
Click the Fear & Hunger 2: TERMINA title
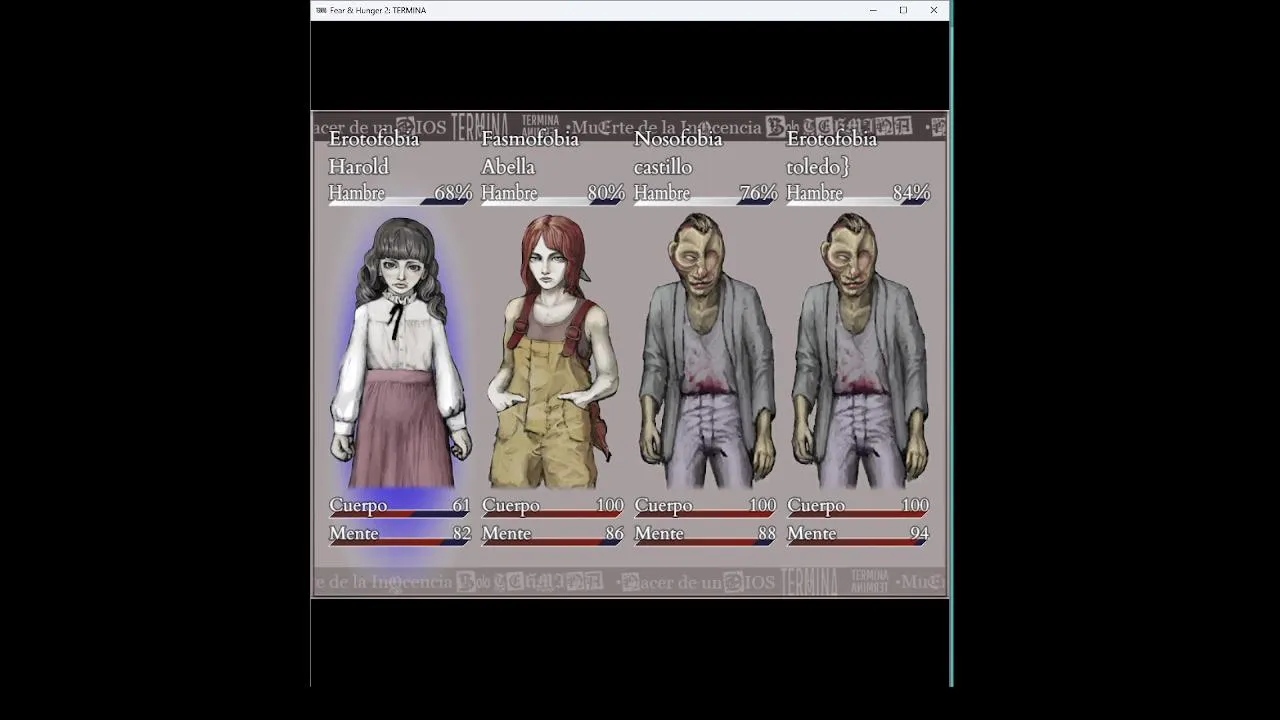point(378,10)
